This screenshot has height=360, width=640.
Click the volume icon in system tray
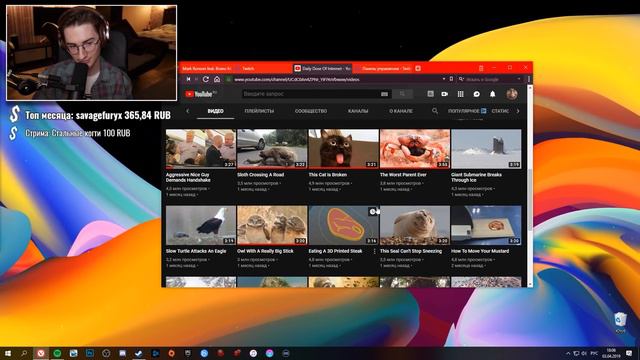point(584,353)
